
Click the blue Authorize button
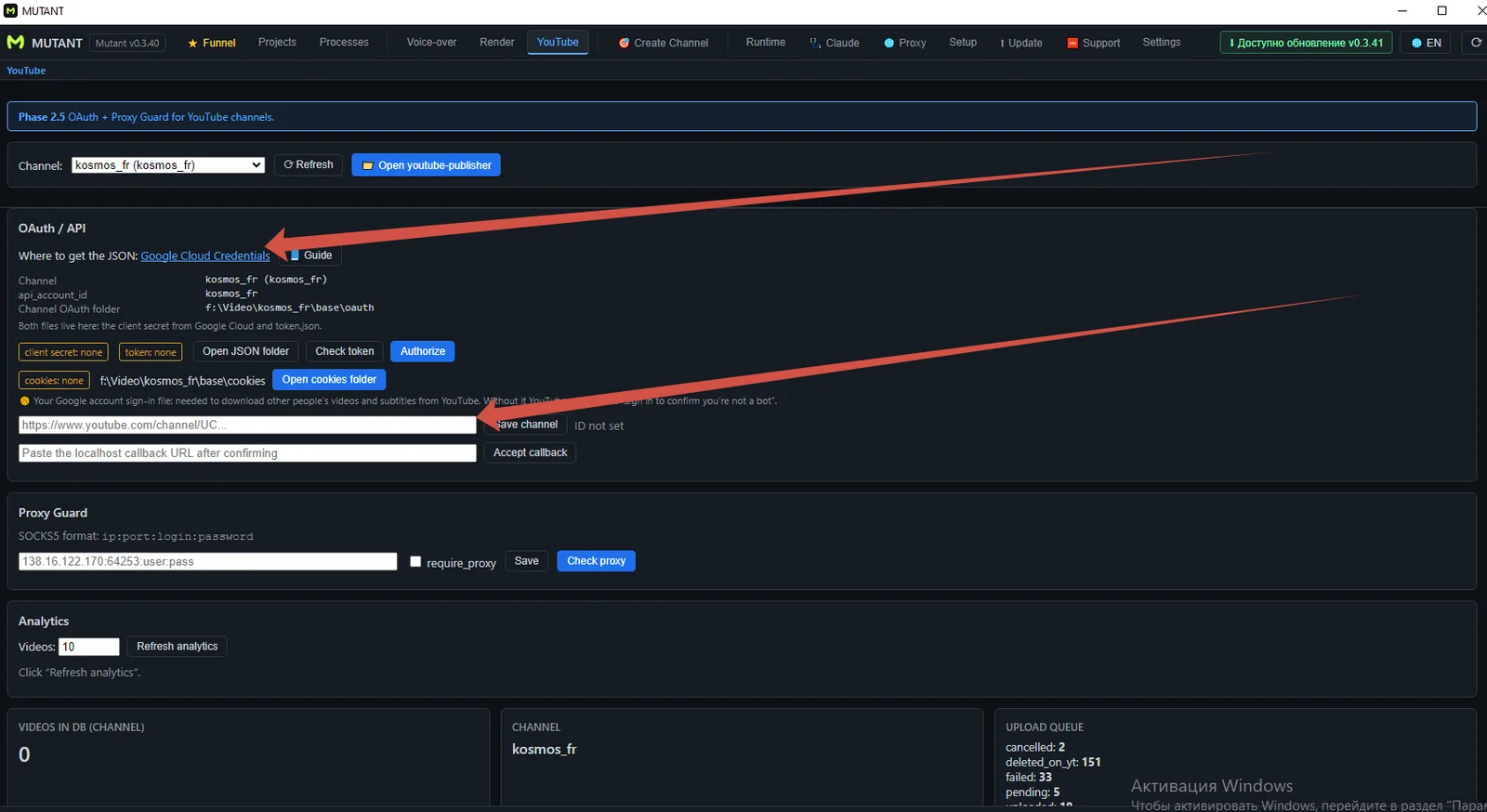[x=423, y=351]
